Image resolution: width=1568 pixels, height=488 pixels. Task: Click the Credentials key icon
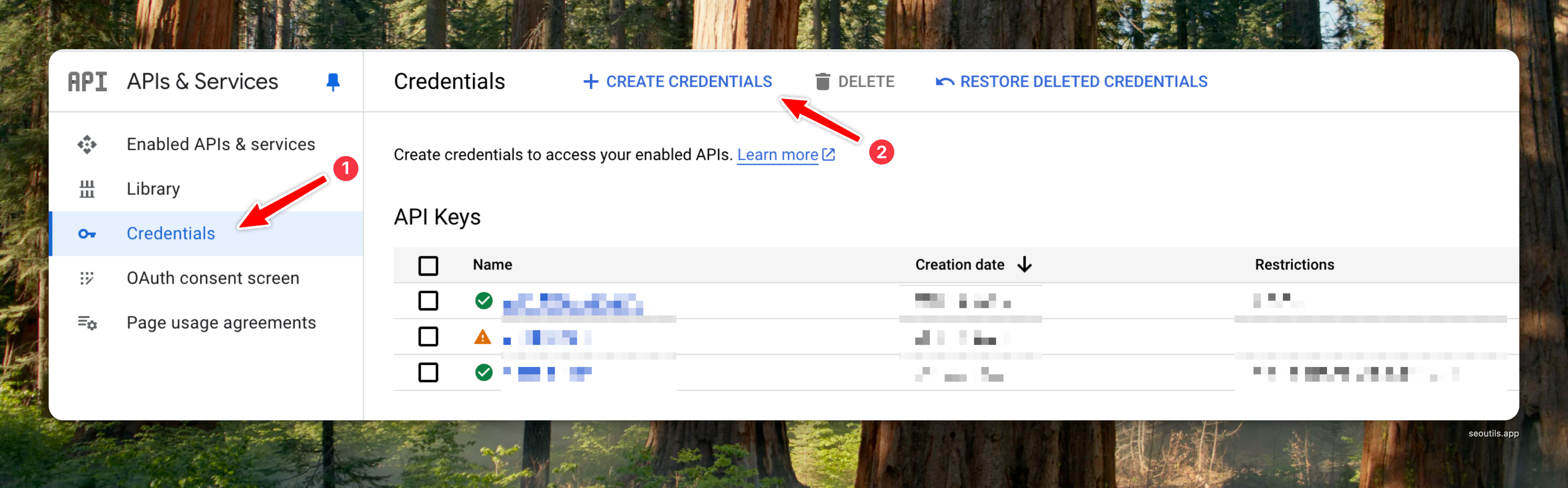pos(87,234)
